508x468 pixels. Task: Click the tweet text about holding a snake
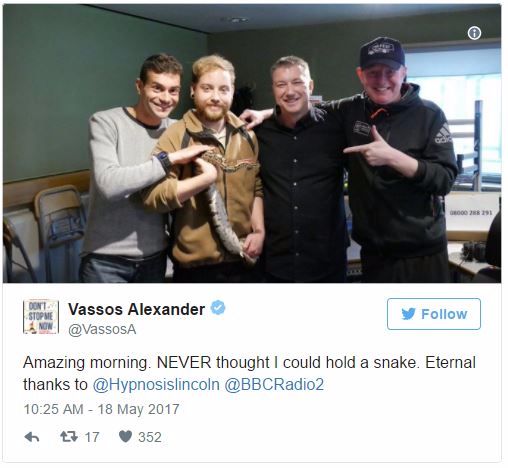pyautogui.click(x=249, y=373)
